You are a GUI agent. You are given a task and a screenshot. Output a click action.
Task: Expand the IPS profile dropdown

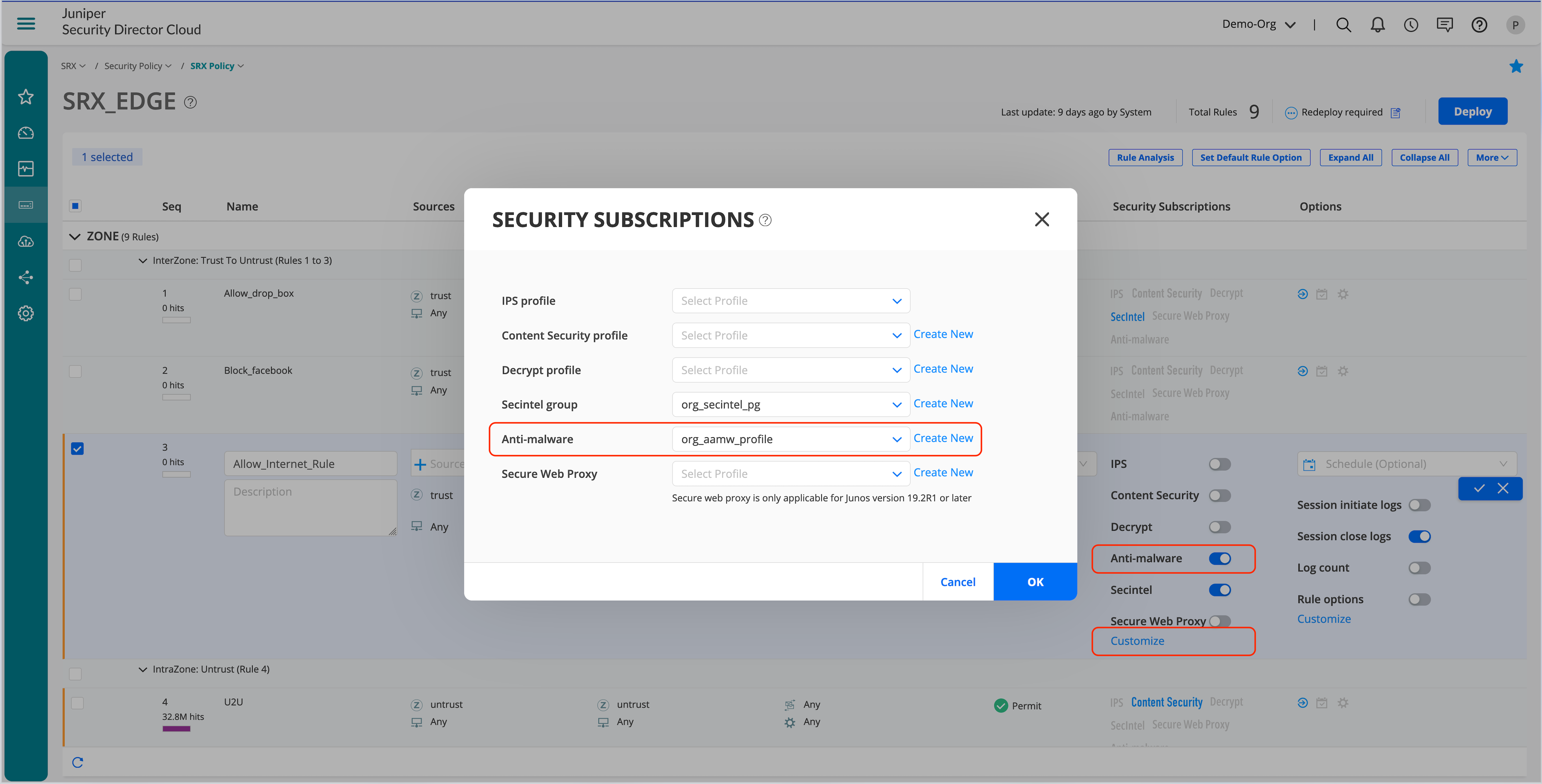coord(790,301)
